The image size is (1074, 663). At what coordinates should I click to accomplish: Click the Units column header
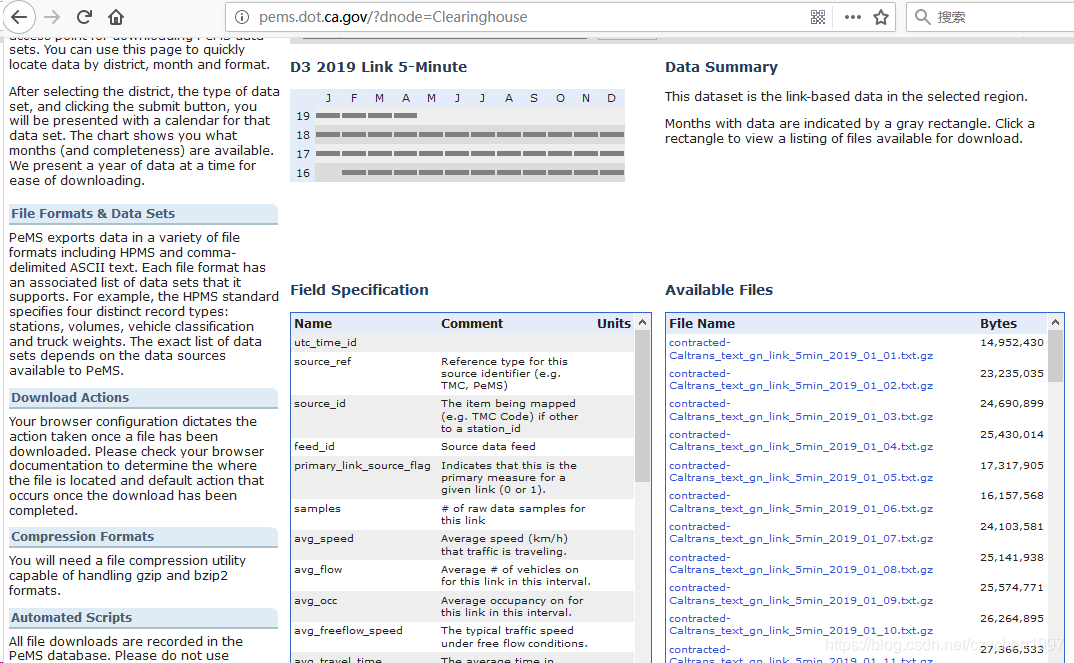(614, 323)
